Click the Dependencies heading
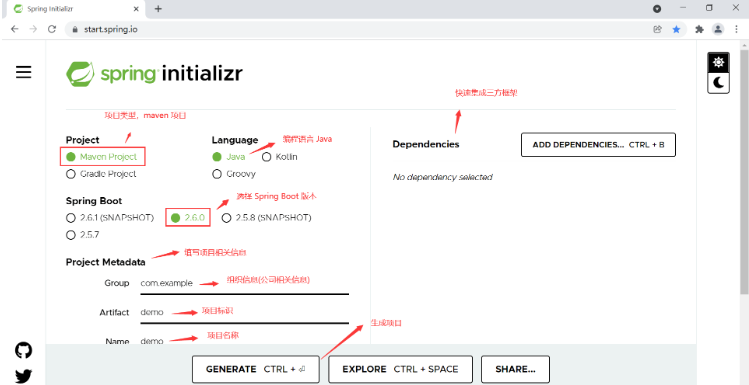 click(x=426, y=144)
